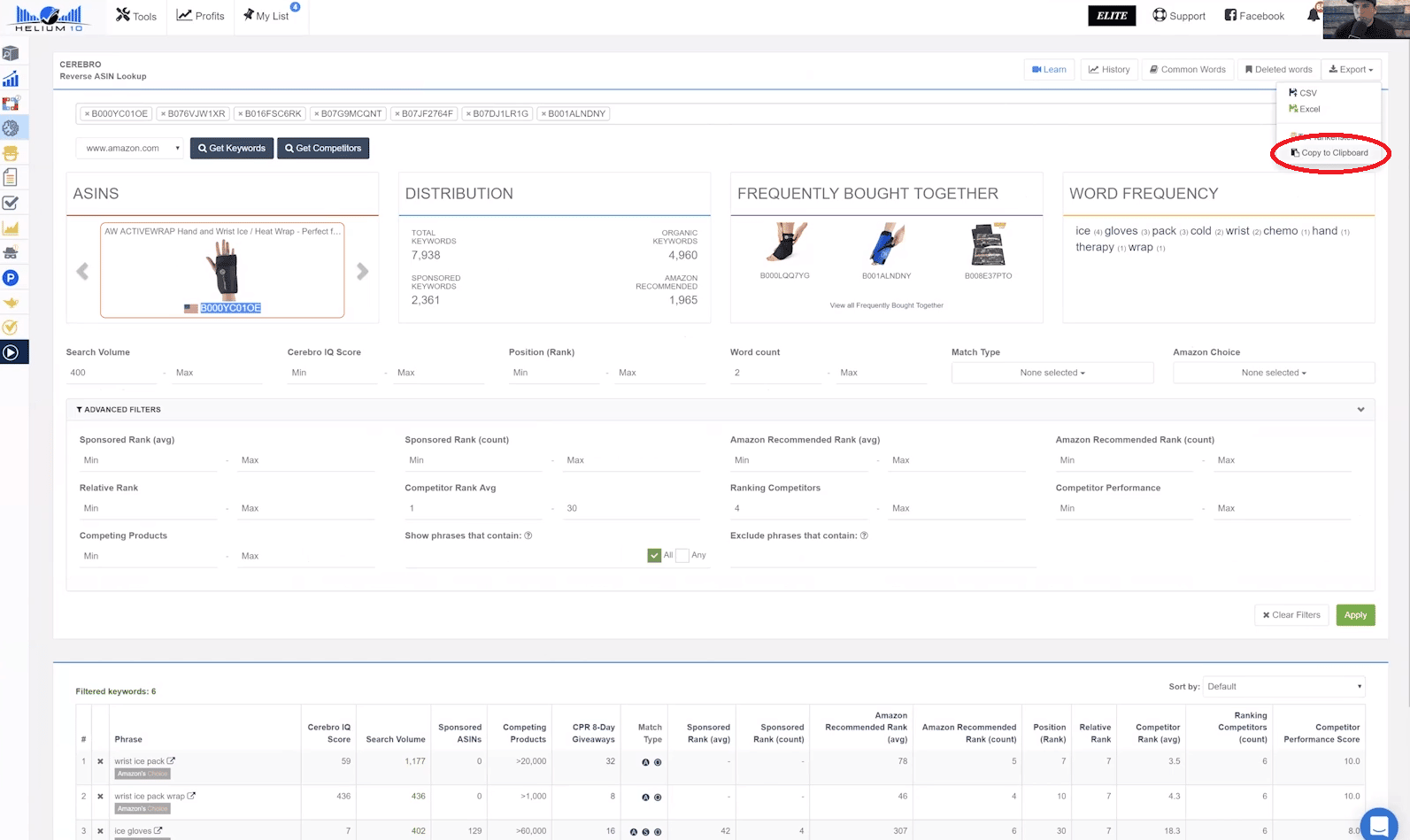1410x840 pixels.
Task: Remove ASIN tag B000YC01OE
Action: (x=87, y=113)
